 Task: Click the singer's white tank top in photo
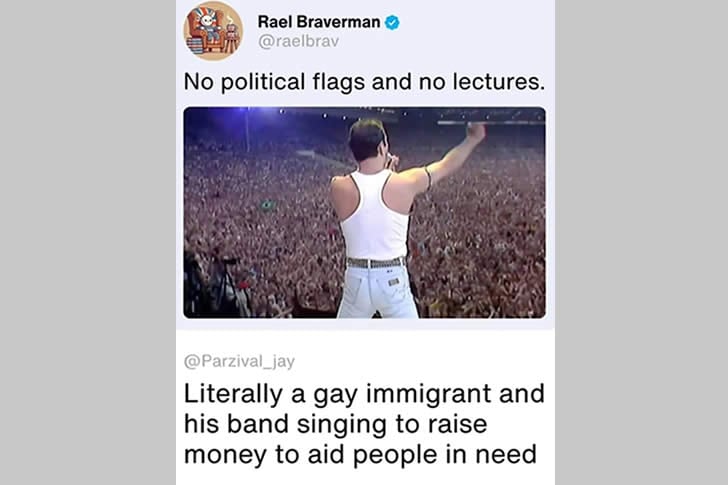373,216
